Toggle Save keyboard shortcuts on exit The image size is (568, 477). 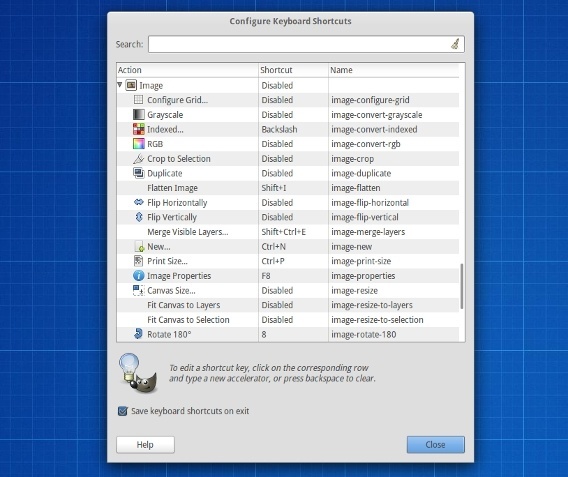point(122,411)
